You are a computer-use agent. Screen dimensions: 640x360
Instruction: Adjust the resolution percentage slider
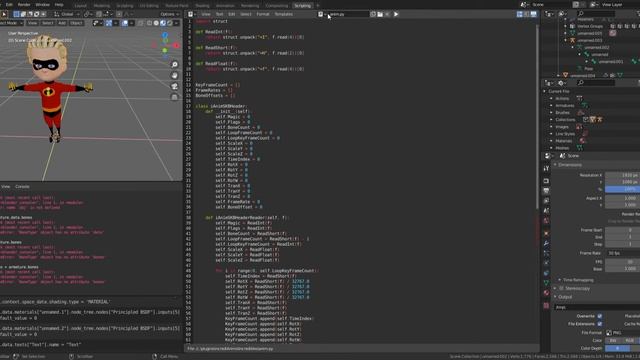point(622,189)
